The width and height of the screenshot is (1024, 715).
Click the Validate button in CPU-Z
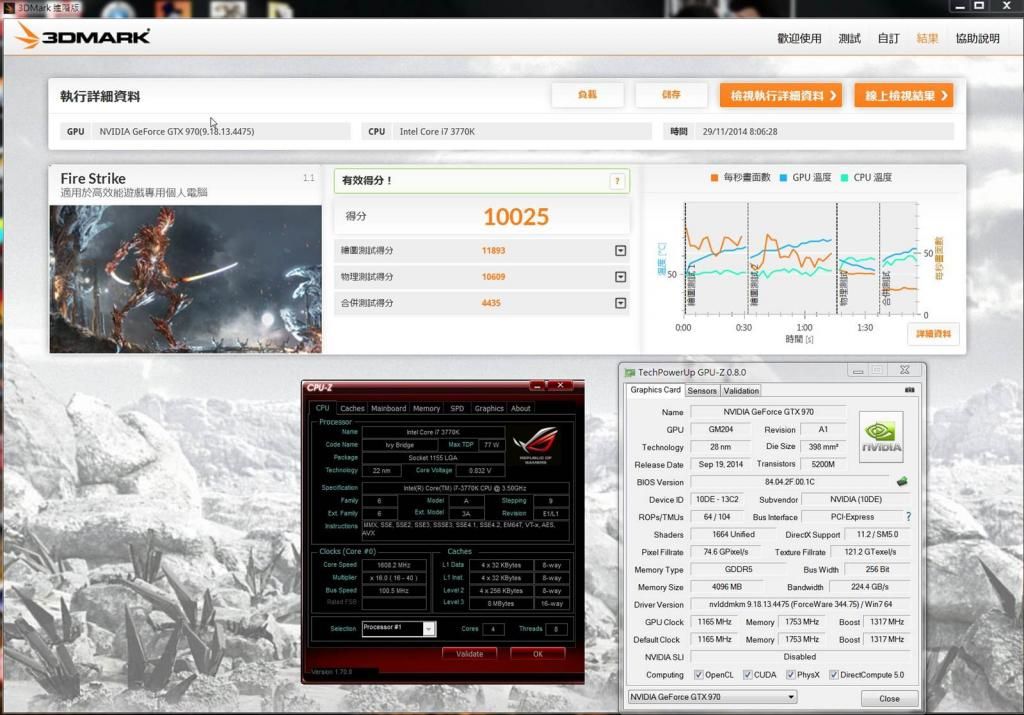(470, 654)
